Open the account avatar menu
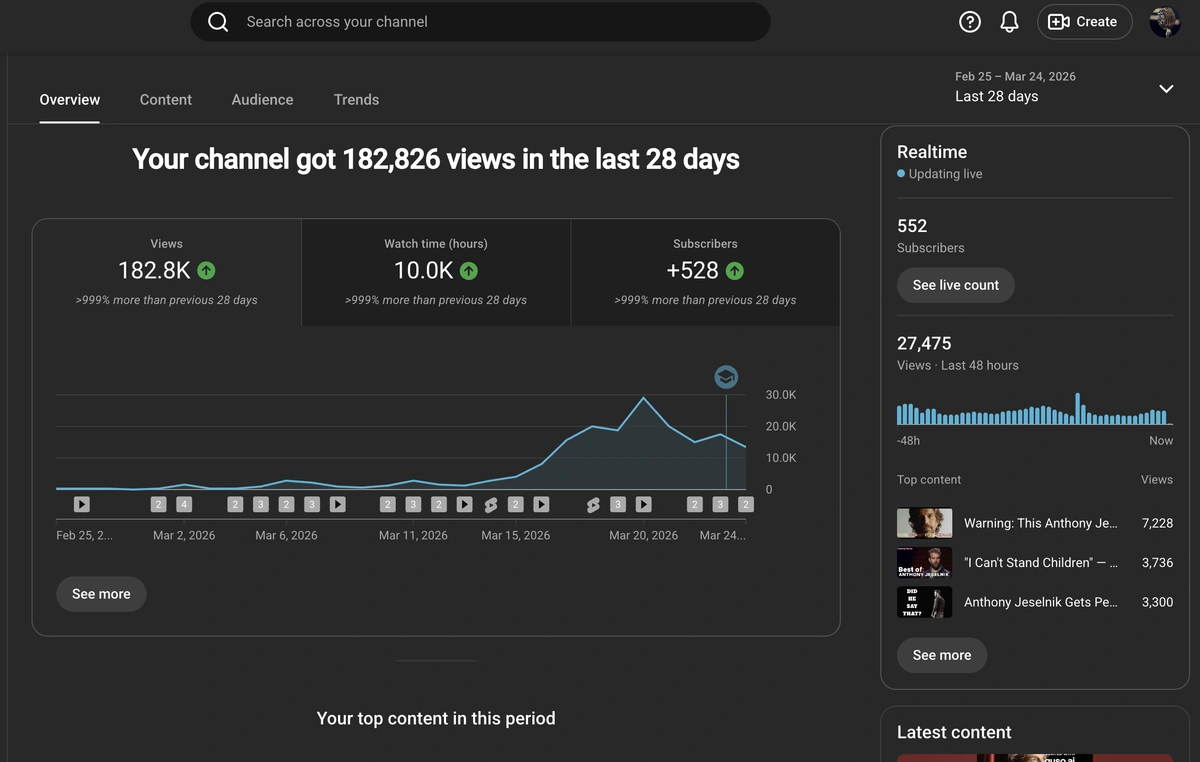Screen dimensions: 1200x762 pos(1165,22)
